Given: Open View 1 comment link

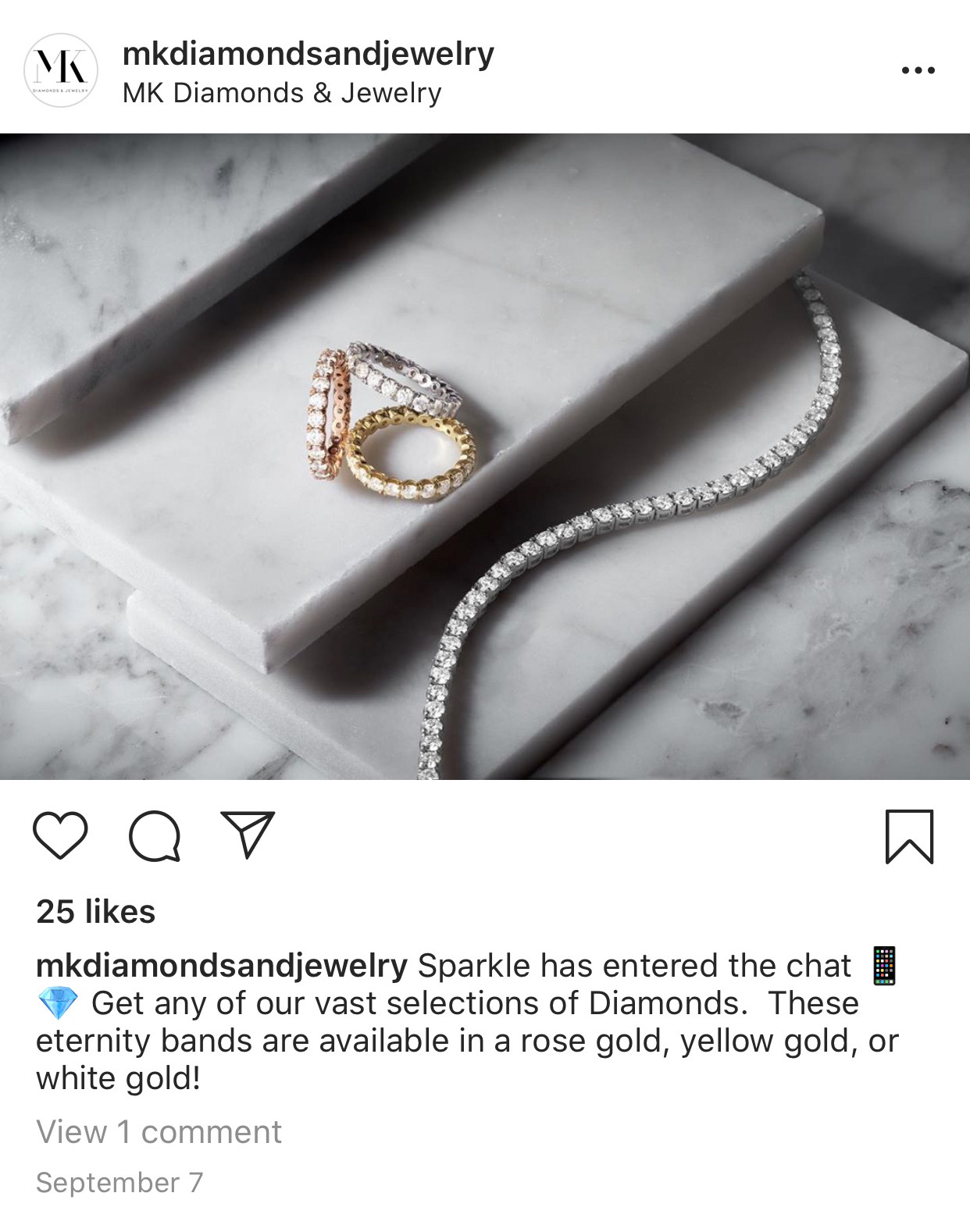Looking at the screenshot, I should 159,1132.
